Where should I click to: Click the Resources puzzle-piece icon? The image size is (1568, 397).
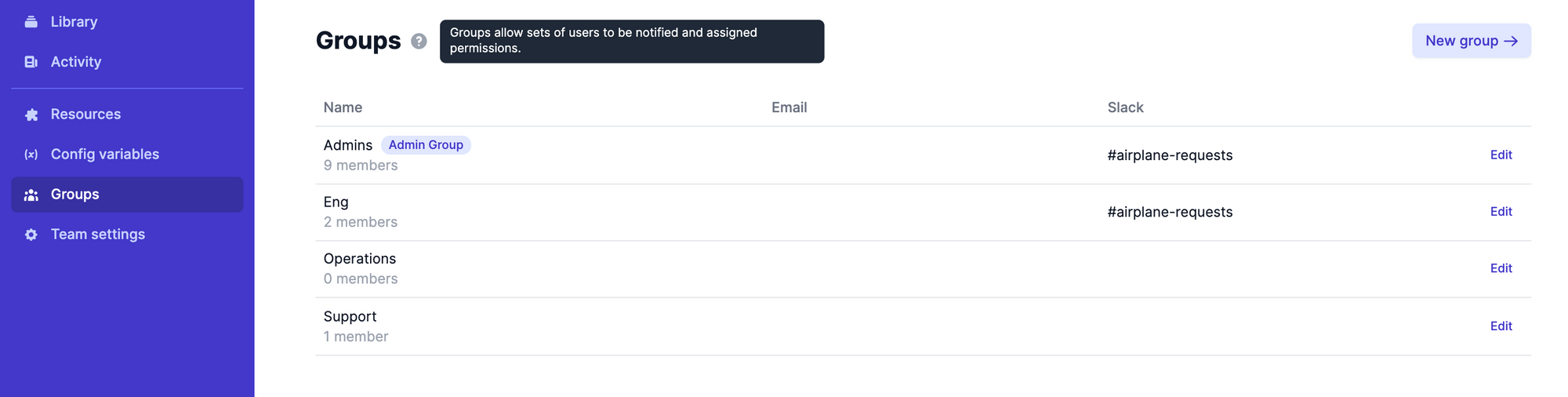click(31, 115)
